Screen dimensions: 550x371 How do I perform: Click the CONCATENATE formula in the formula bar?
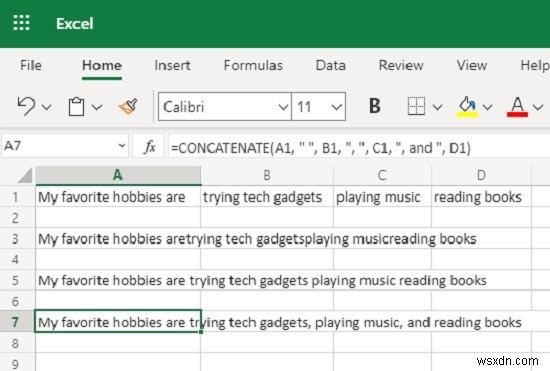[321, 148]
